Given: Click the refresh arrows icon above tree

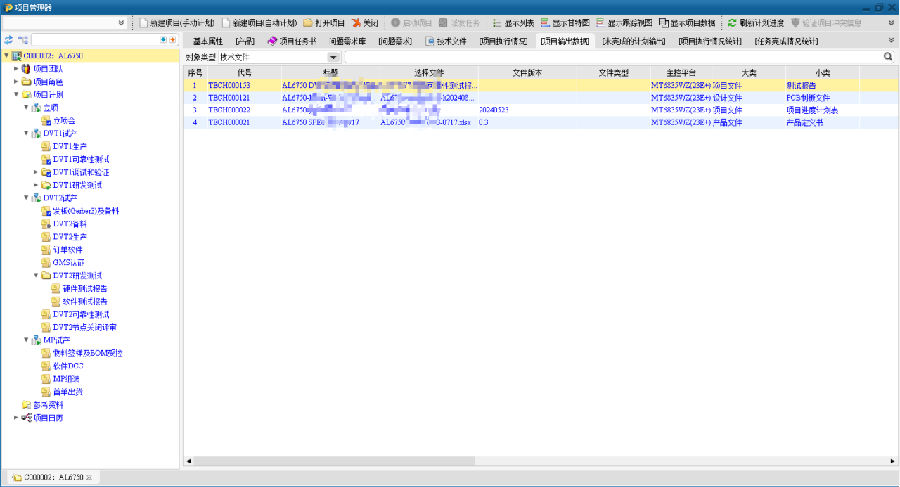Looking at the screenshot, I should tap(9, 40).
